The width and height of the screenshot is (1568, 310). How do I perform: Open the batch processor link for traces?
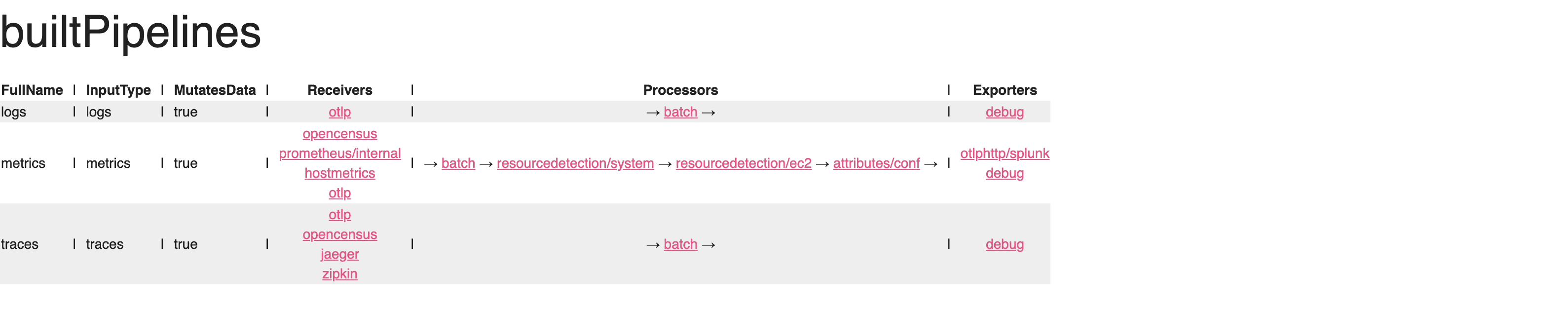click(680, 244)
